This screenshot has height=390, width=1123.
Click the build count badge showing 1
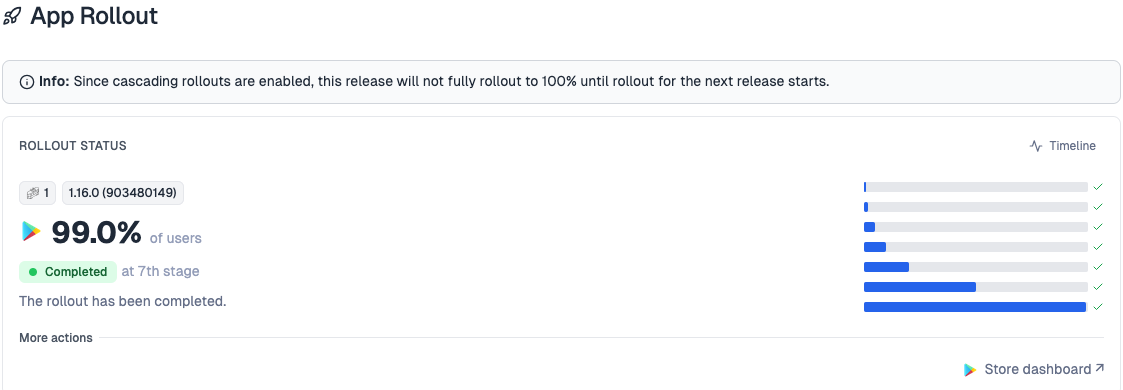click(x=37, y=193)
